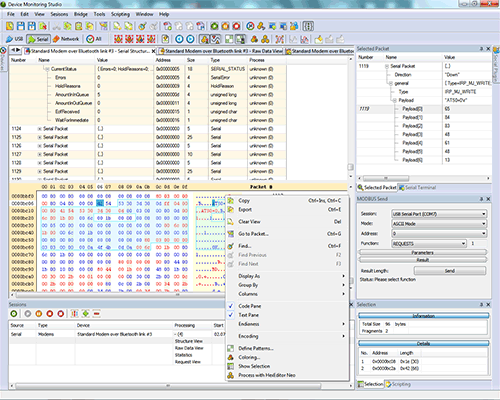This screenshot has width=500, height=400.
Task: Expand Serial Packet row 1124
Action: 39,129
